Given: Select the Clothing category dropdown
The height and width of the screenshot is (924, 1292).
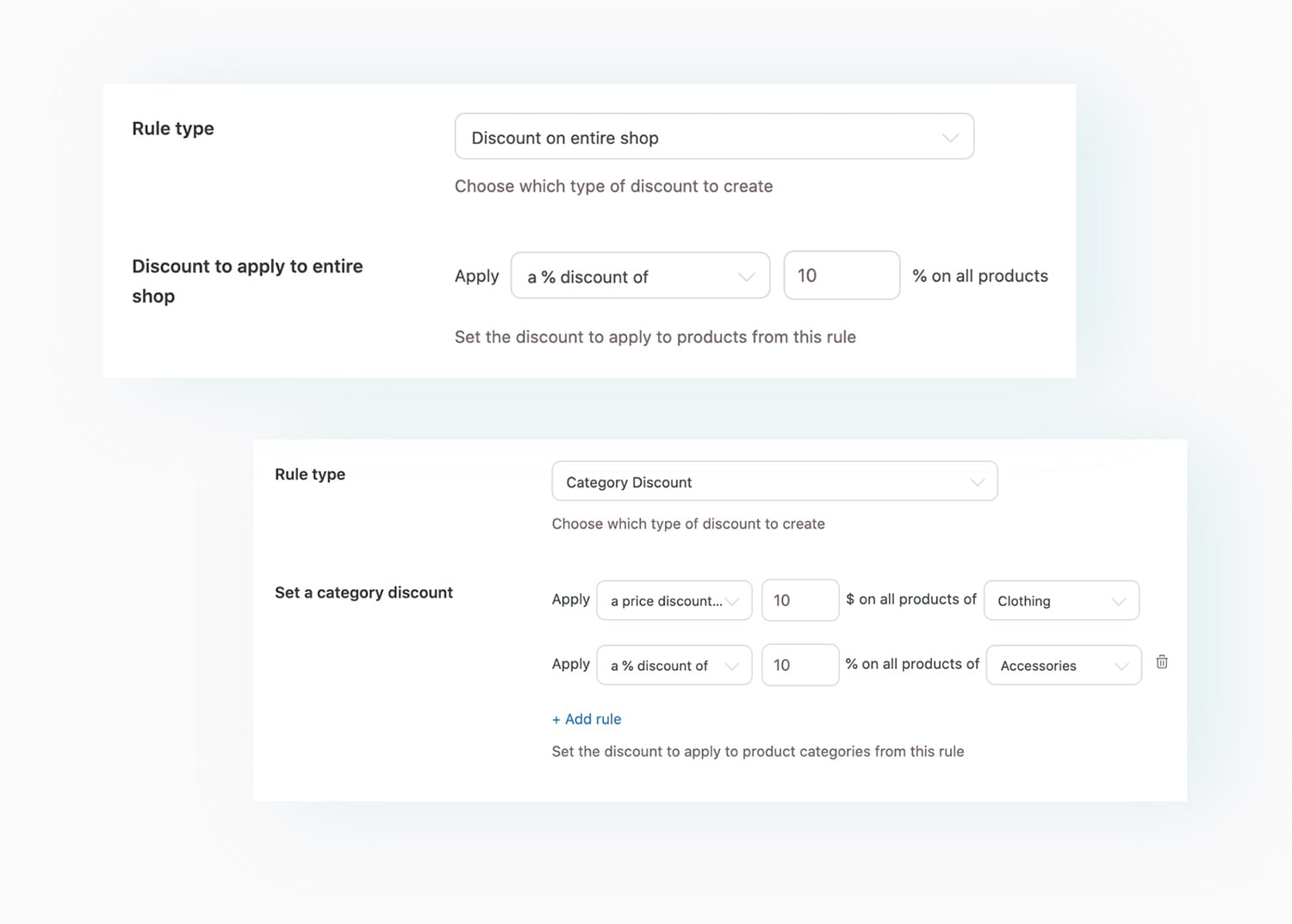Looking at the screenshot, I should [1060, 601].
